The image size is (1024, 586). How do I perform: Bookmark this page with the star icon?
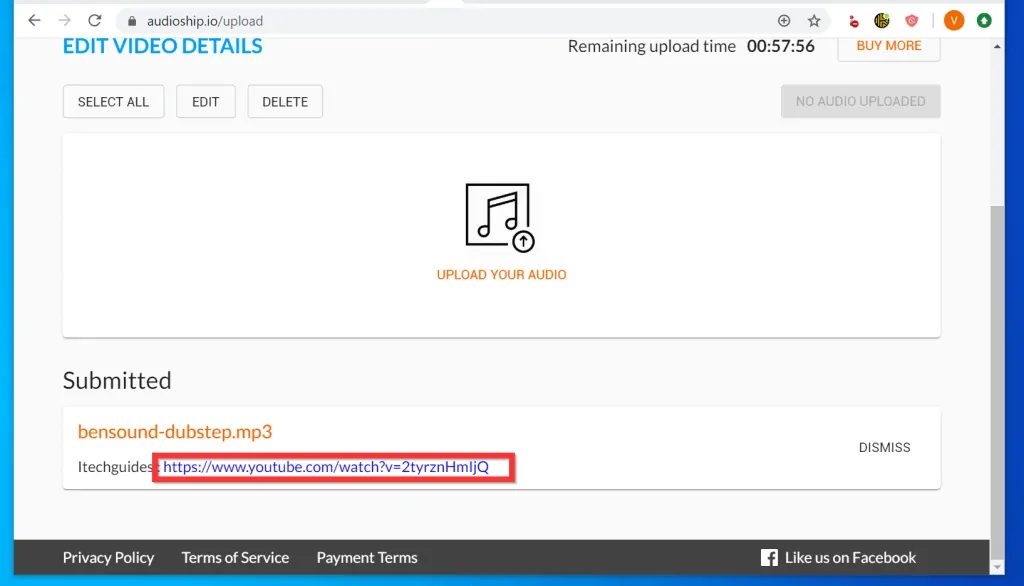814,21
